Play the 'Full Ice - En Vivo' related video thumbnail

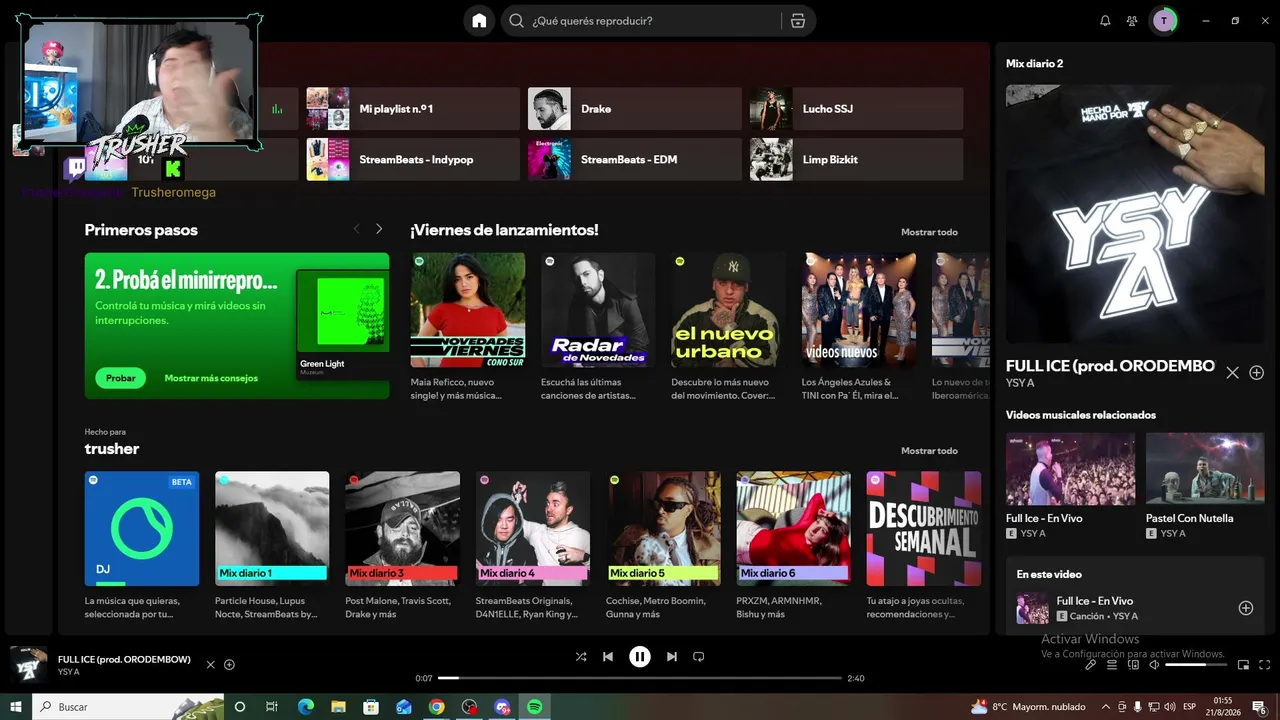point(1070,469)
